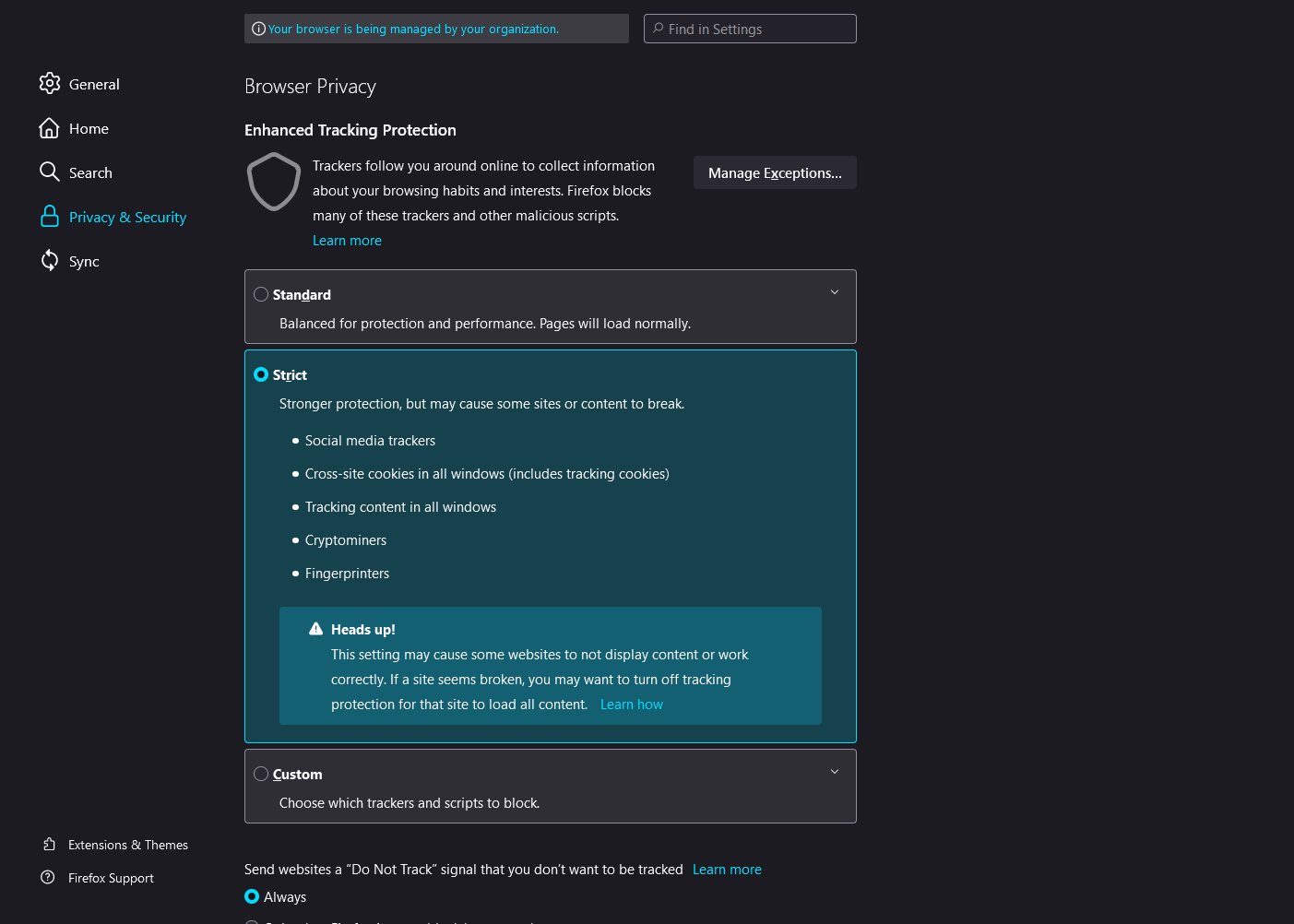Screen dimensions: 1294x924
Task: Focus the Find in Settings search field
Action: click(750, 29)
